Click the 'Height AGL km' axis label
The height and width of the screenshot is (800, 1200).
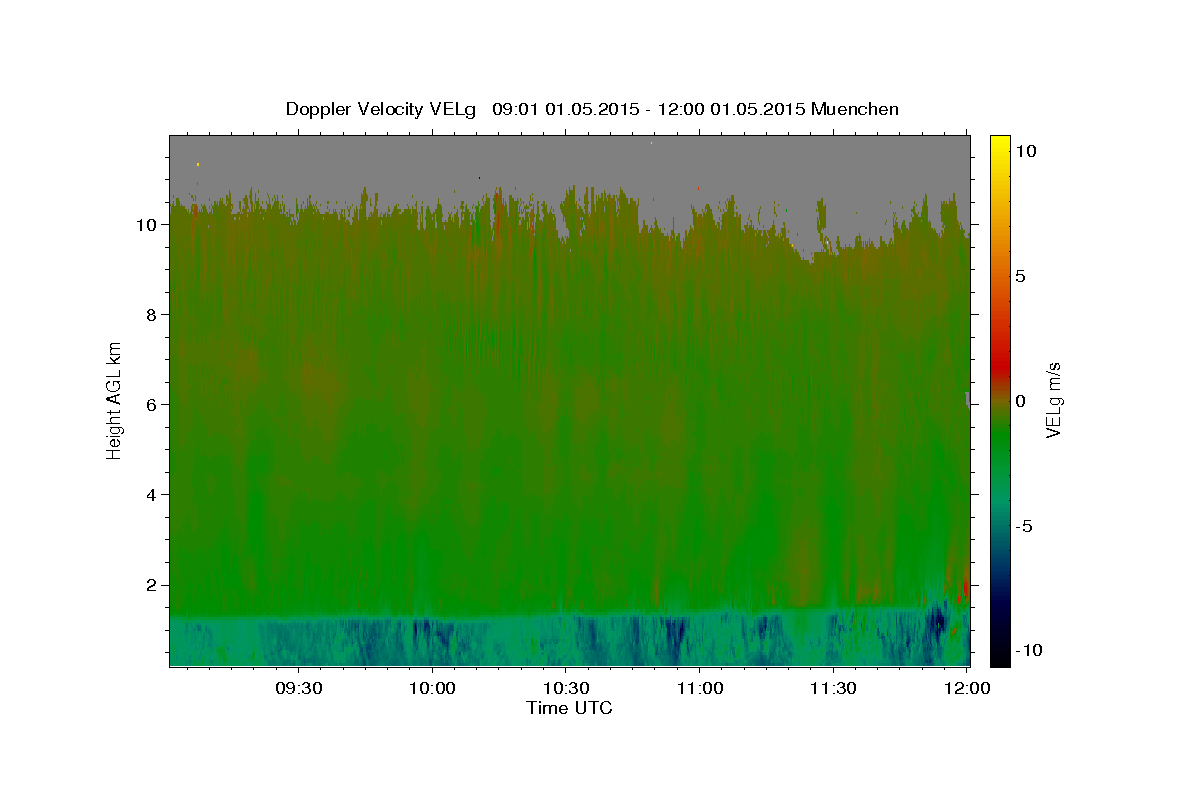click(x=115, y=399)
